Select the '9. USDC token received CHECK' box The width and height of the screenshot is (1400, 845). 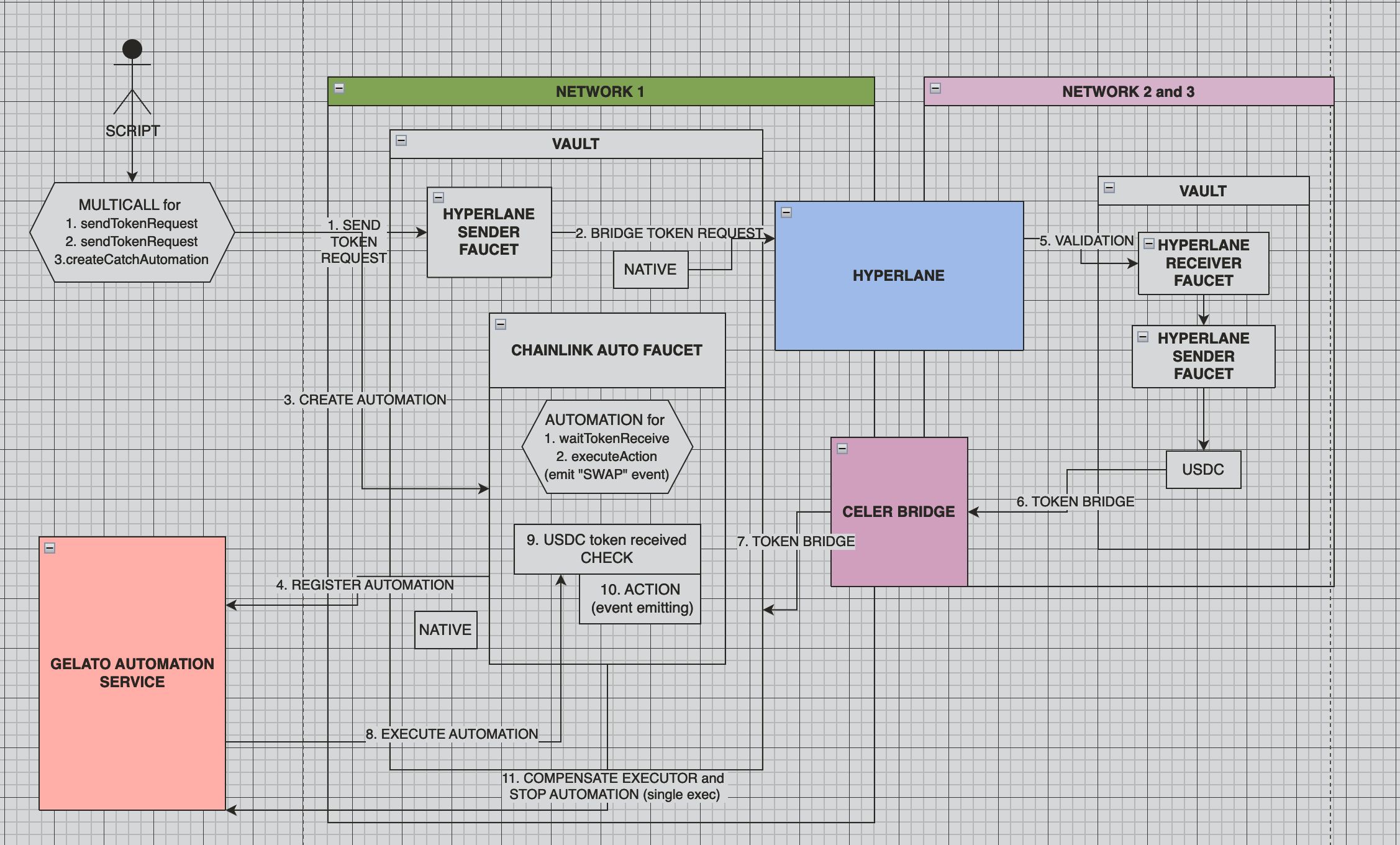(x=607, y=549)
